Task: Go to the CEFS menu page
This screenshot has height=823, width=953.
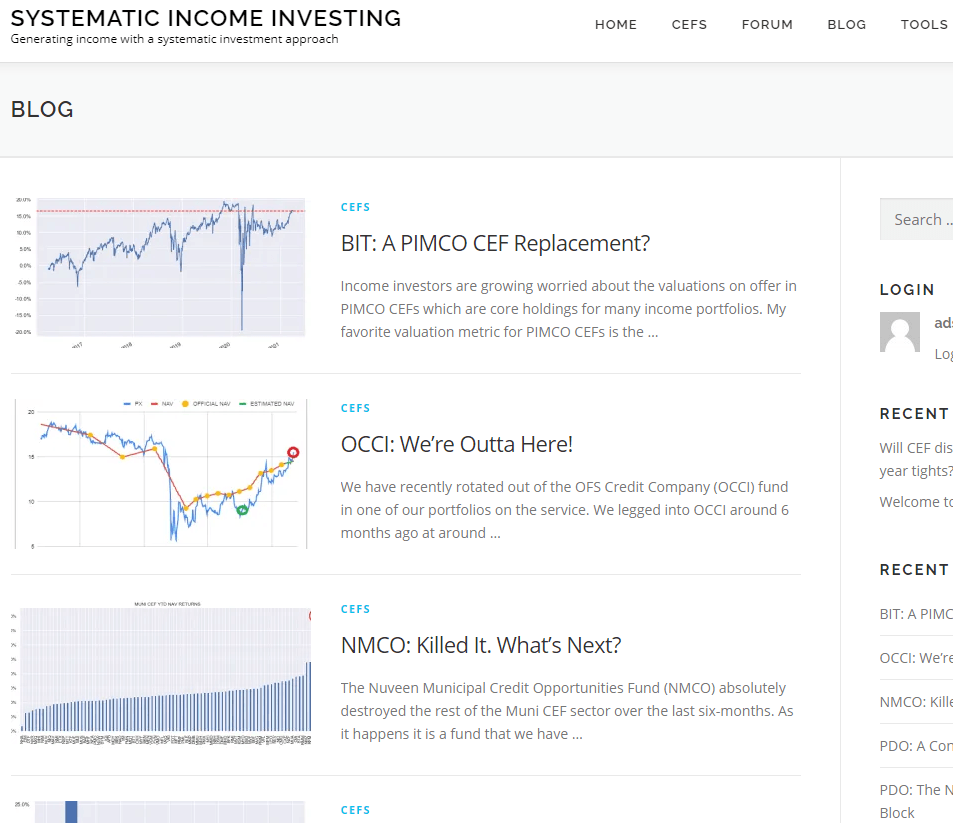Action: point(689,25)
